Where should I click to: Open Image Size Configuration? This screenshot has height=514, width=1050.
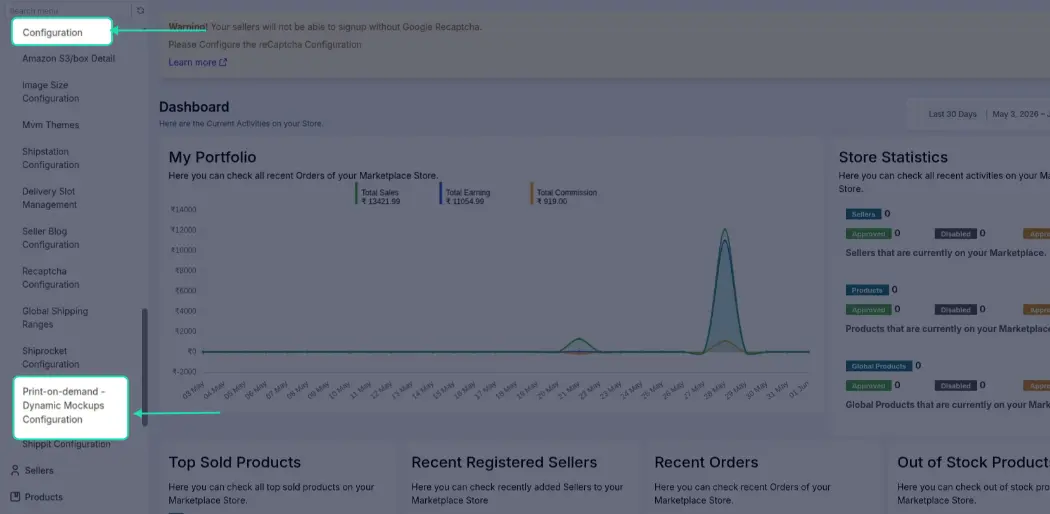pos(50,92)
